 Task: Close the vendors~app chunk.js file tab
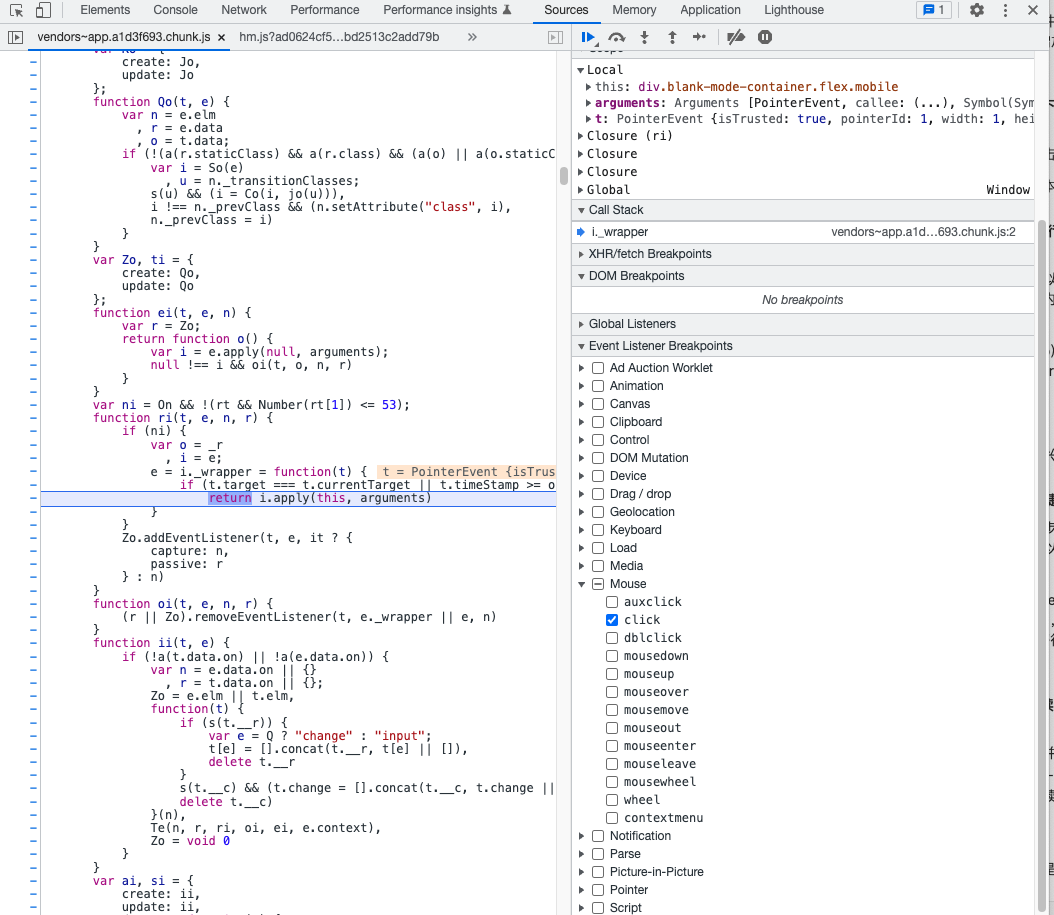[x=221, y=38]
